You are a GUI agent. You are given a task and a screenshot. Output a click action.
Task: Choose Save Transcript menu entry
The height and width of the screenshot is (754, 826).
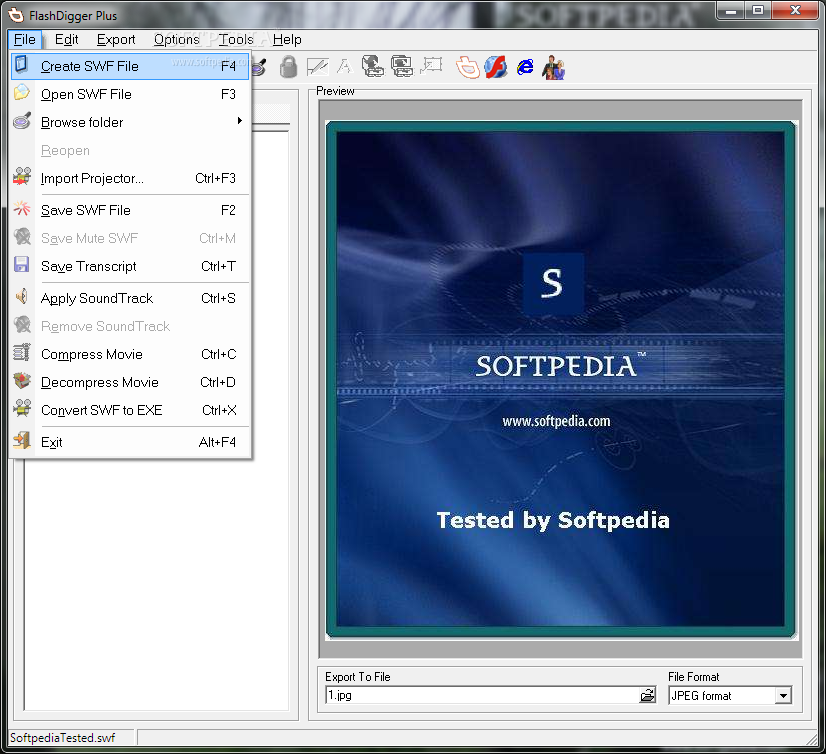[130, 266]
